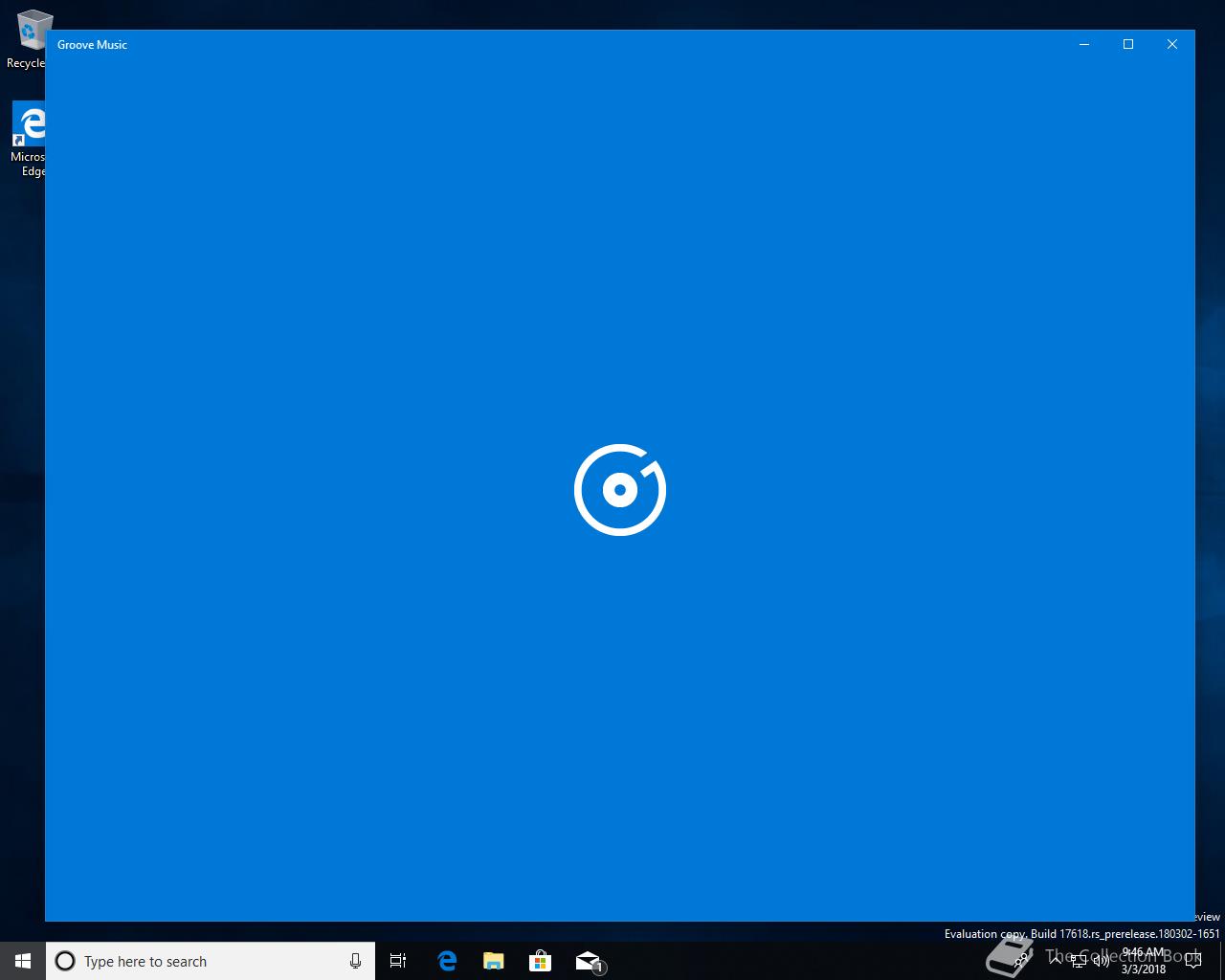Maximize the Groove Music window
Viewport: 1225px width, 980px height.
point(1128,44)
